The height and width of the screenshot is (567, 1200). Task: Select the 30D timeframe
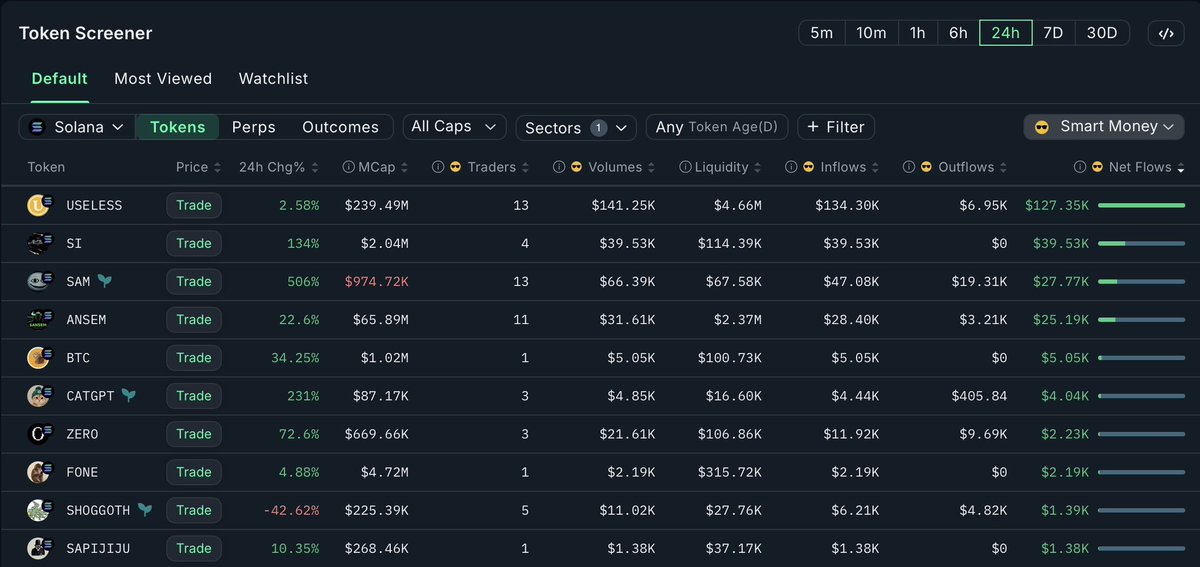1102,33
